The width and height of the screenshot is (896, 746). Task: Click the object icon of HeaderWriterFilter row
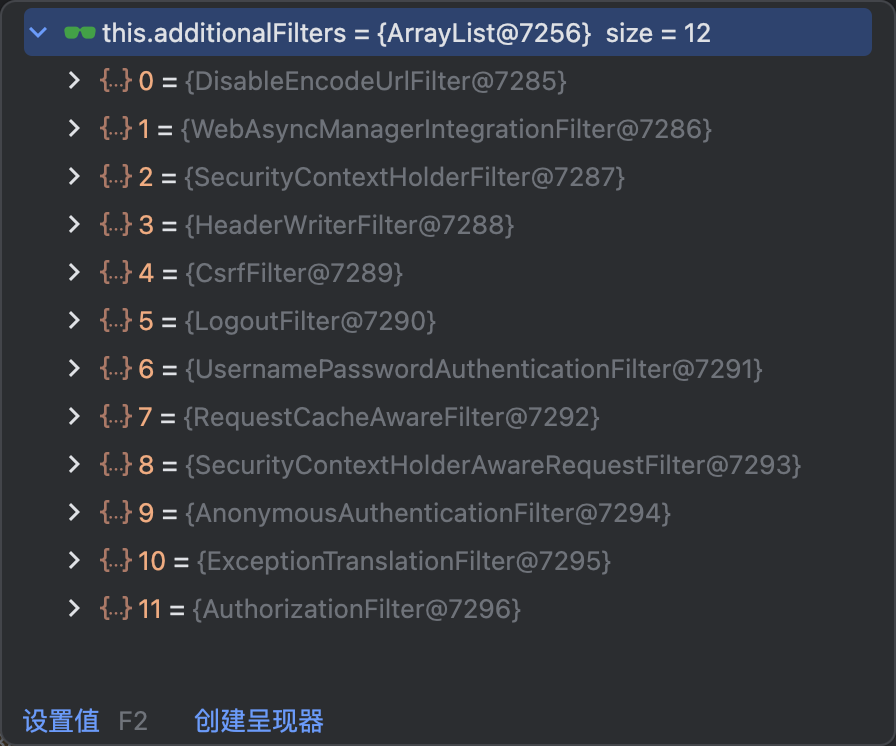pyautogui.click(x=116, y=225)
